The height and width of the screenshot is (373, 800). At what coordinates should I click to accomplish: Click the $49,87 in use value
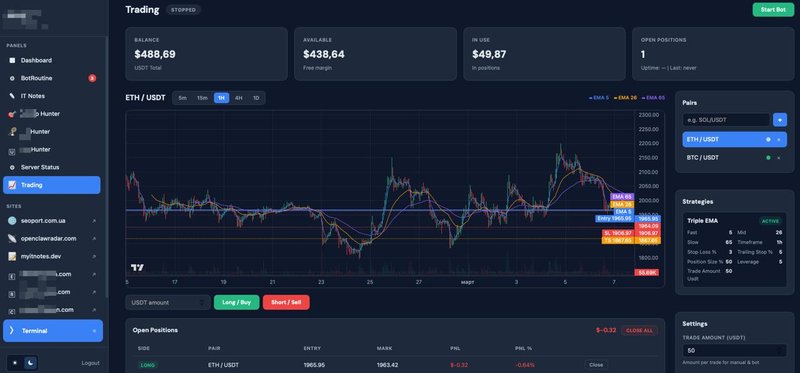(489, 54)
